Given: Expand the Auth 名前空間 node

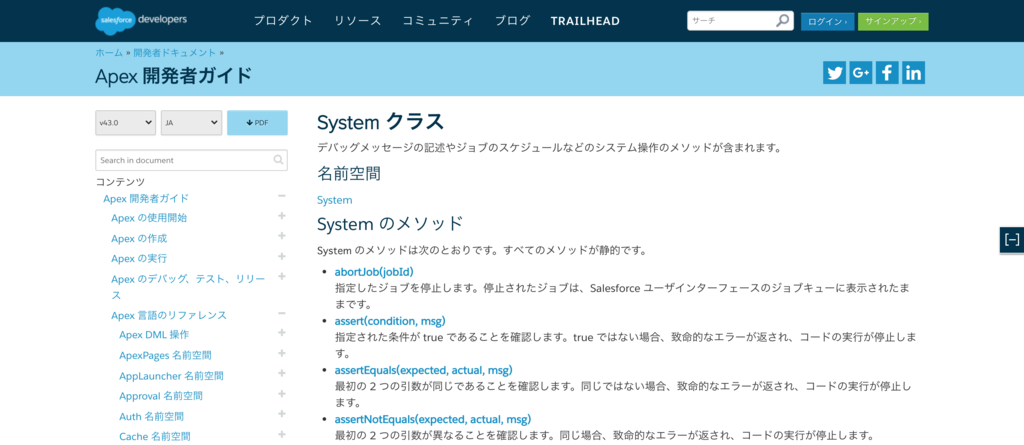Looking at the screenshot, I should (281, 414).
